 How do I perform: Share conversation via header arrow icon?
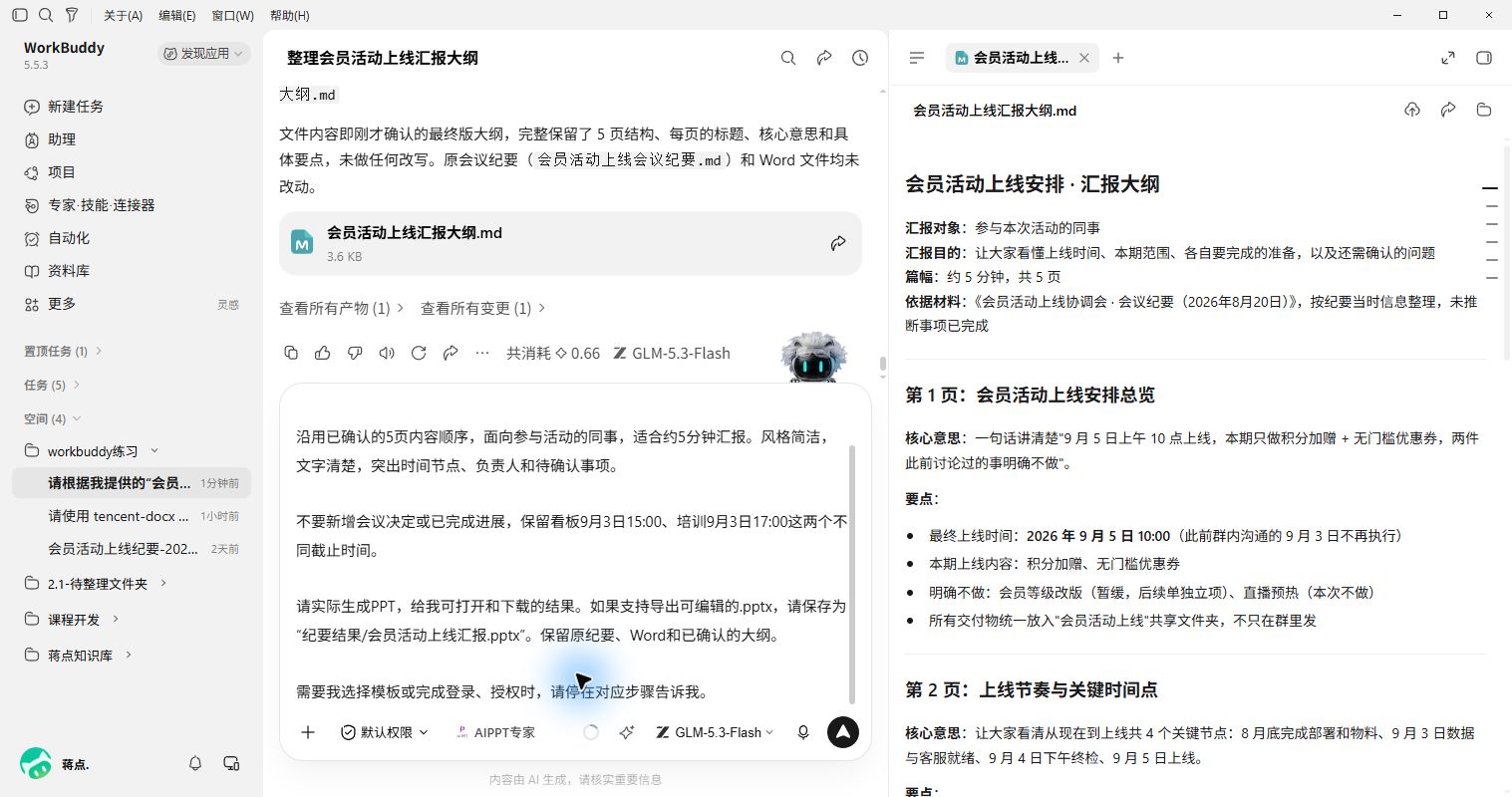824,58
